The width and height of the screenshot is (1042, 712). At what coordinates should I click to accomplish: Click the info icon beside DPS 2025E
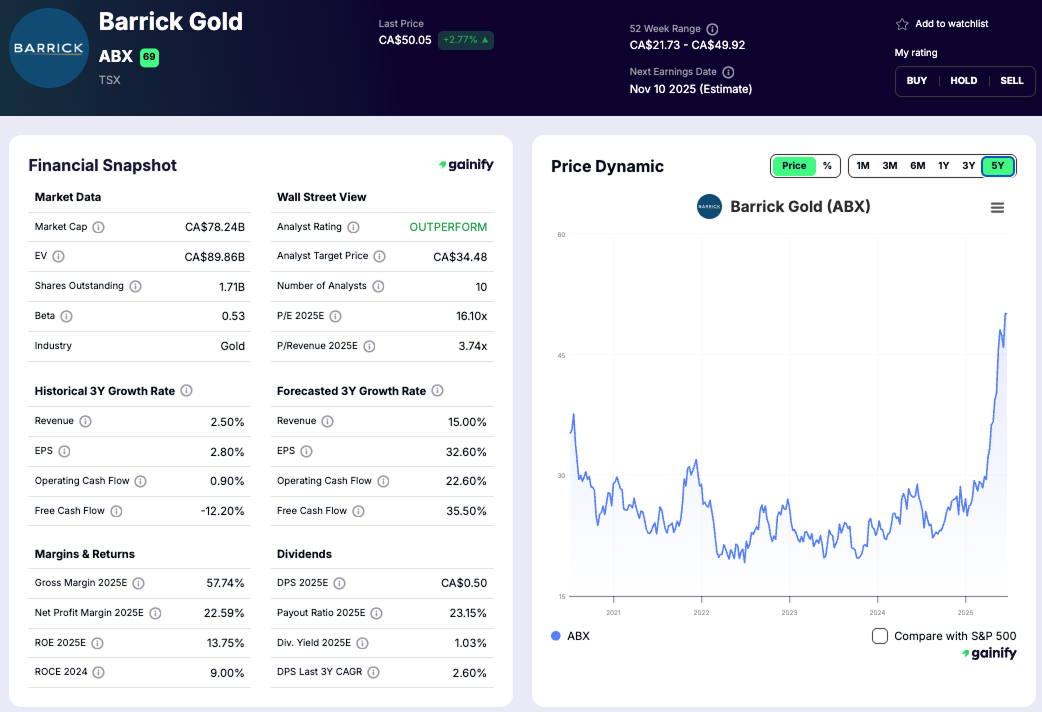[x=339, y=583]
